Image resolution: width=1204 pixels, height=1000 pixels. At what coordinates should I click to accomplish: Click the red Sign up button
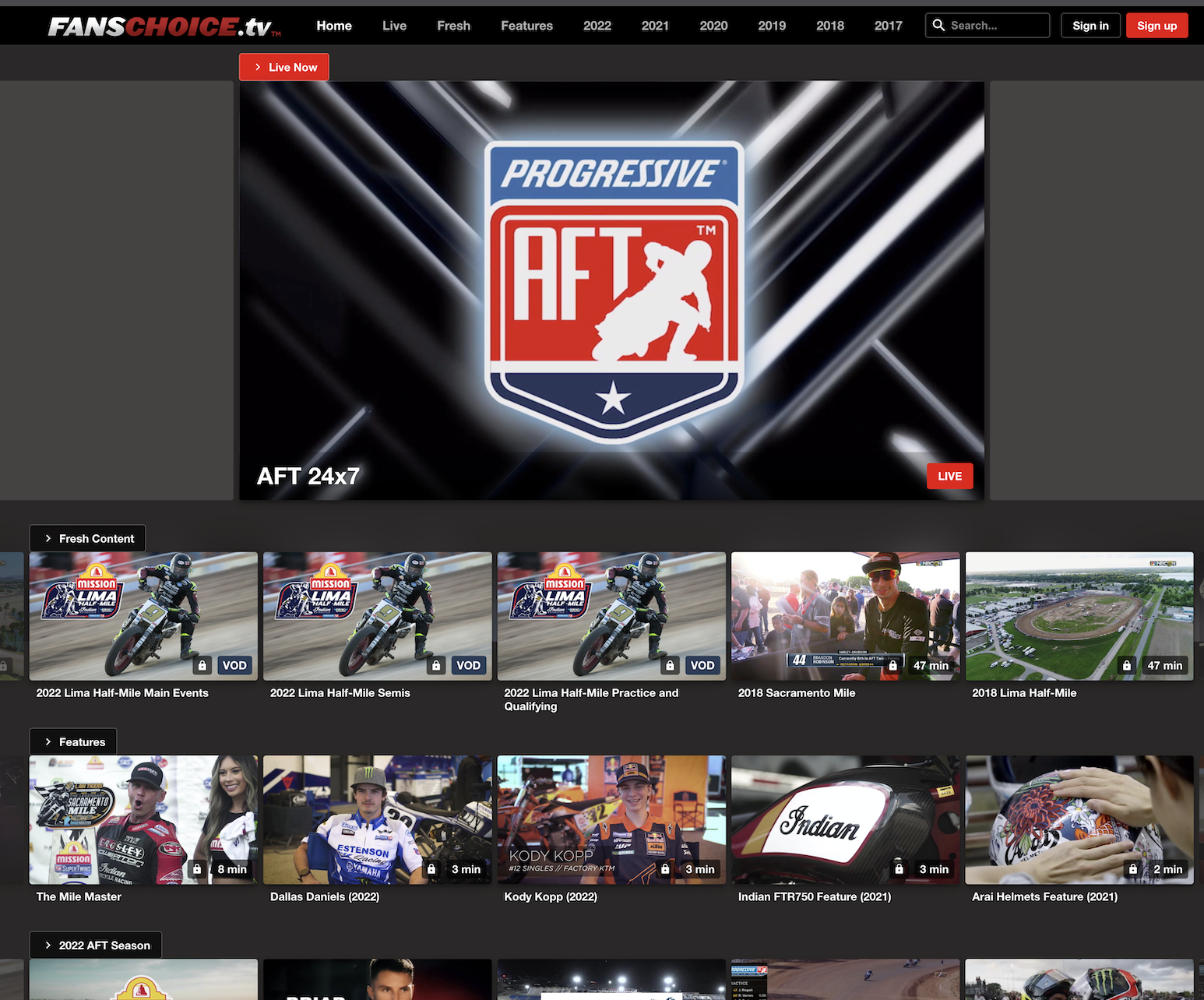(x=1157, y=26)
